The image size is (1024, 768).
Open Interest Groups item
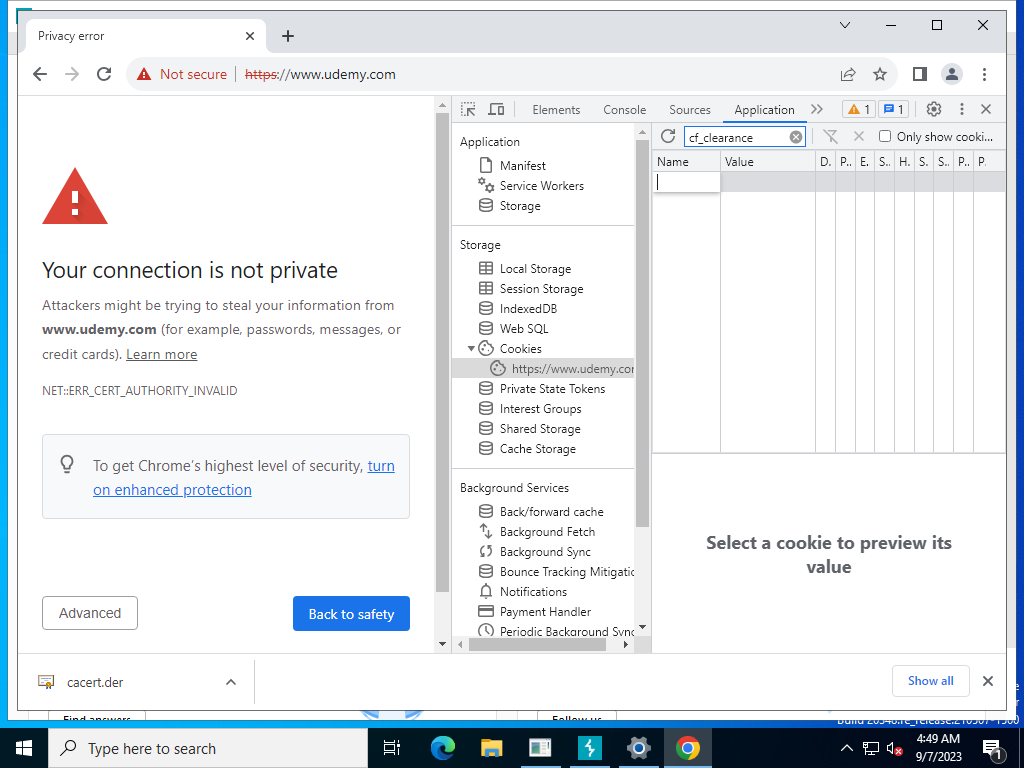pyautogui.click(x=540, y=409)
